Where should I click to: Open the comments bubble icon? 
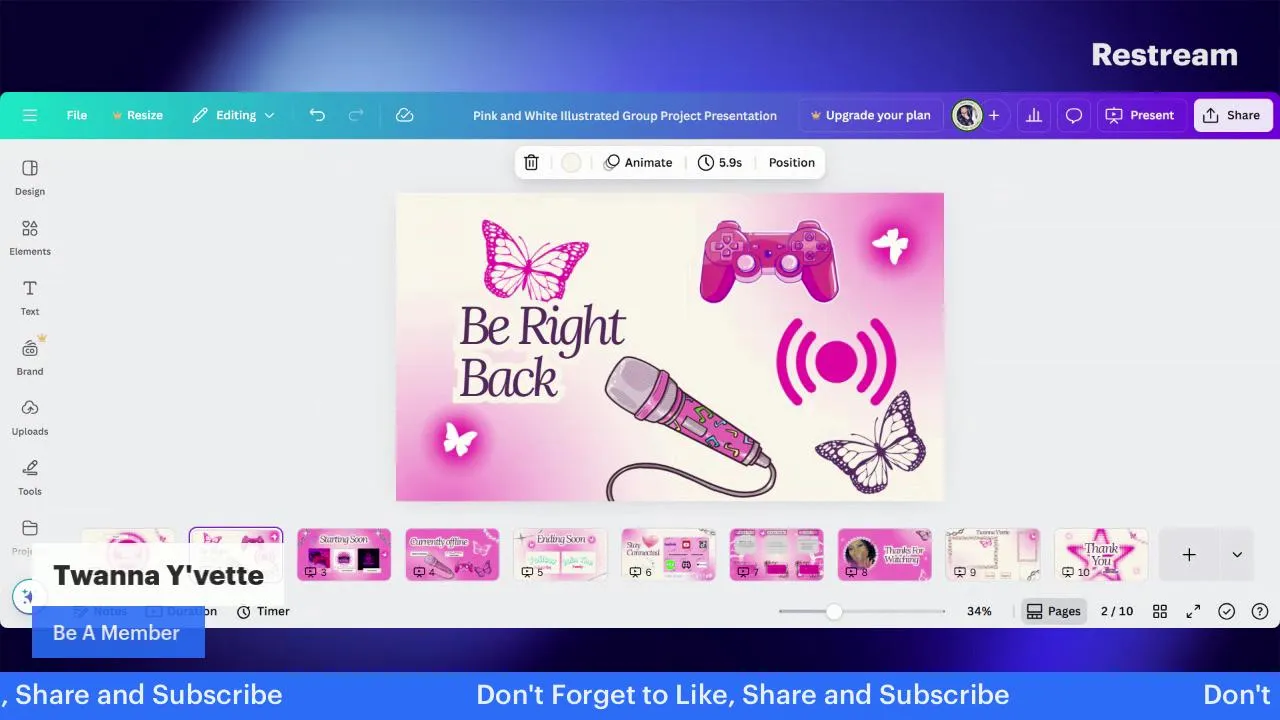click(x=1074, y=115)
